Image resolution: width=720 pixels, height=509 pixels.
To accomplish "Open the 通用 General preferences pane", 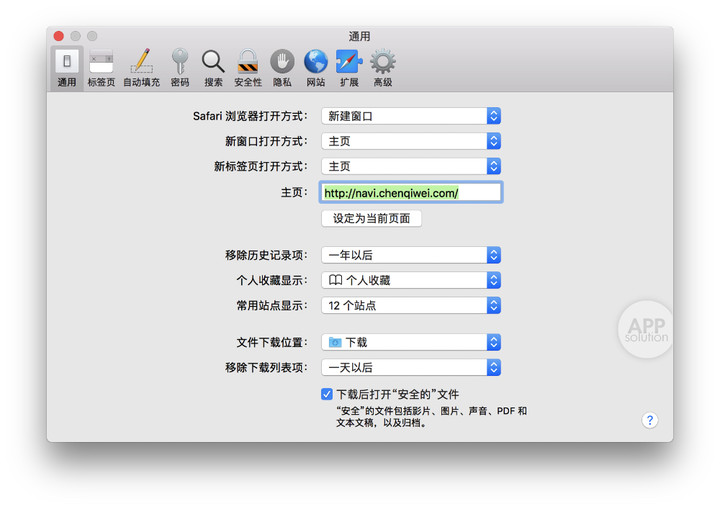I will 67,68.
